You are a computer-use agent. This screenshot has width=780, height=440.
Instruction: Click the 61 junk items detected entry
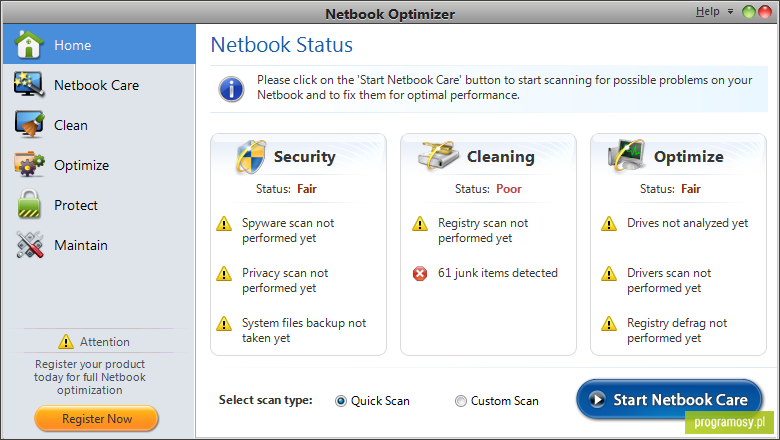pos(497,273)
